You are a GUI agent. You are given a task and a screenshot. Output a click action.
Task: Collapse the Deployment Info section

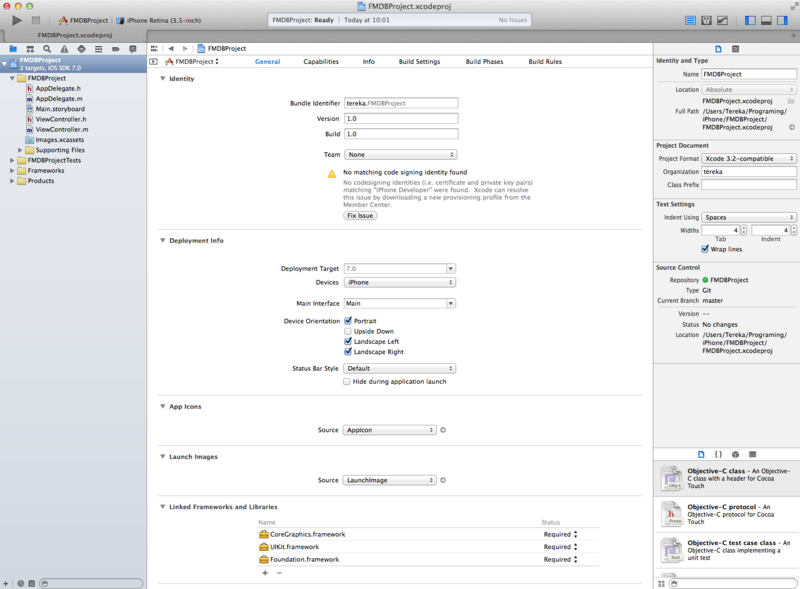163,240
